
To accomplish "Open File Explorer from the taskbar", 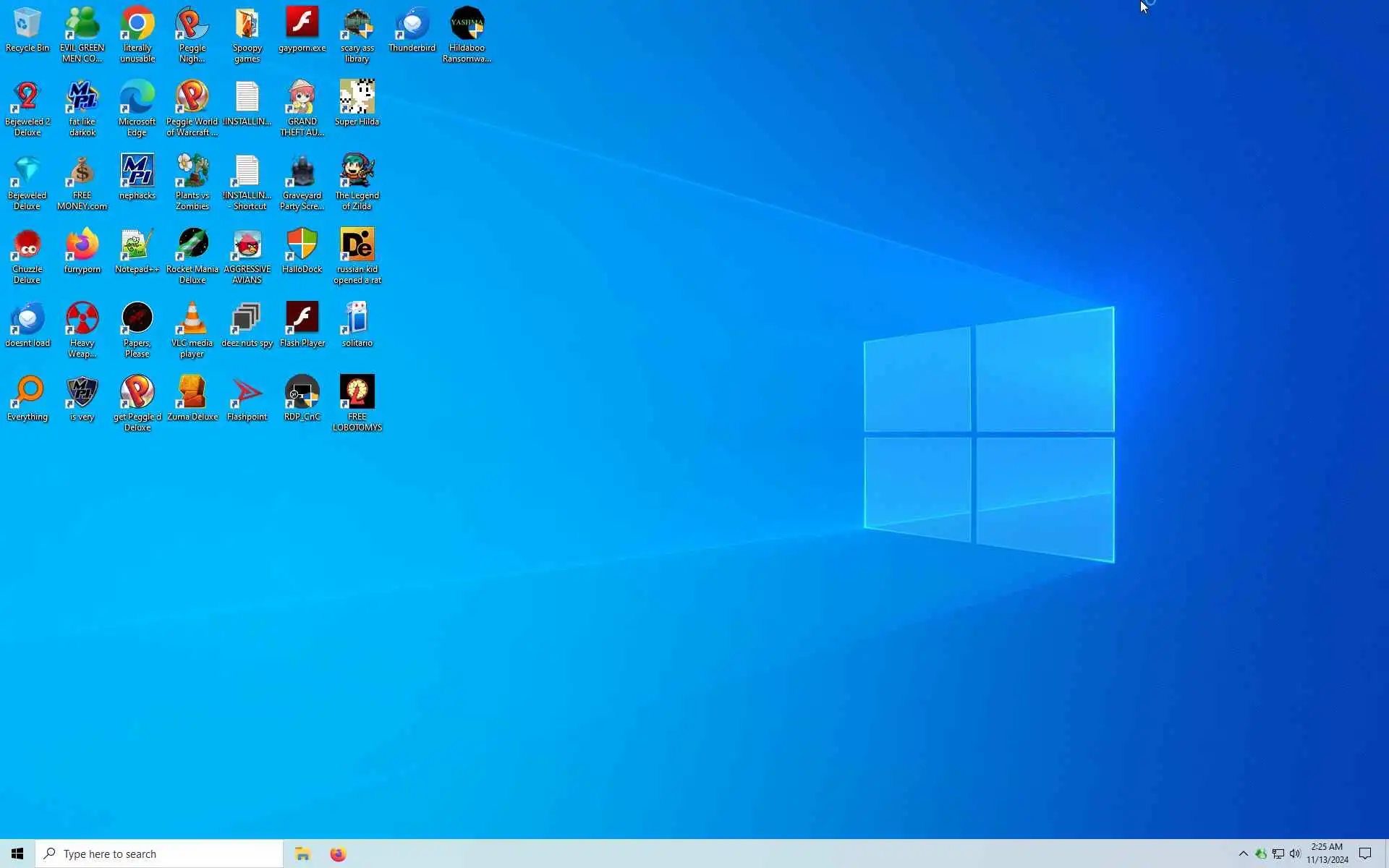I will pos(302,854).
